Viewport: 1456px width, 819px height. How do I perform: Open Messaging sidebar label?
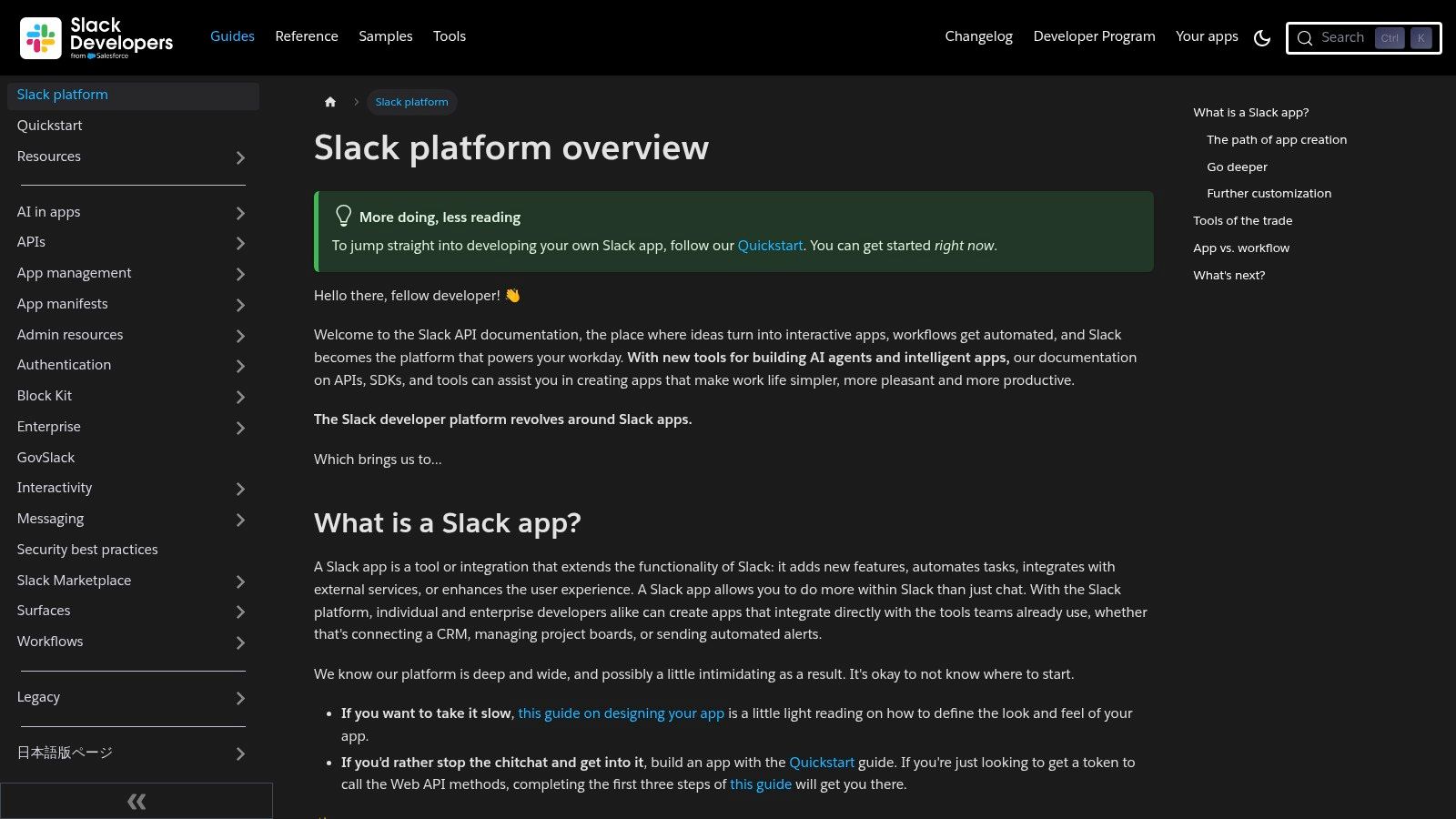coord(50,519)
